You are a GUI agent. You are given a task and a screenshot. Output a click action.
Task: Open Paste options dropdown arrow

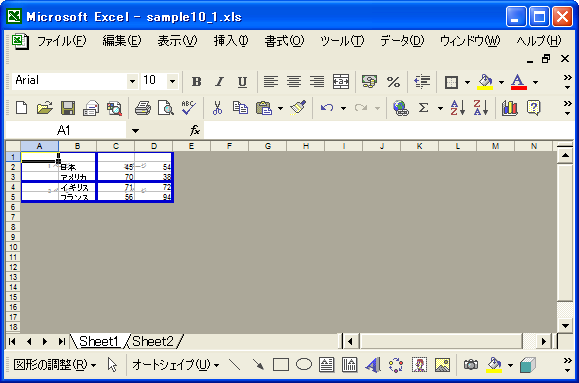point(280,108)
